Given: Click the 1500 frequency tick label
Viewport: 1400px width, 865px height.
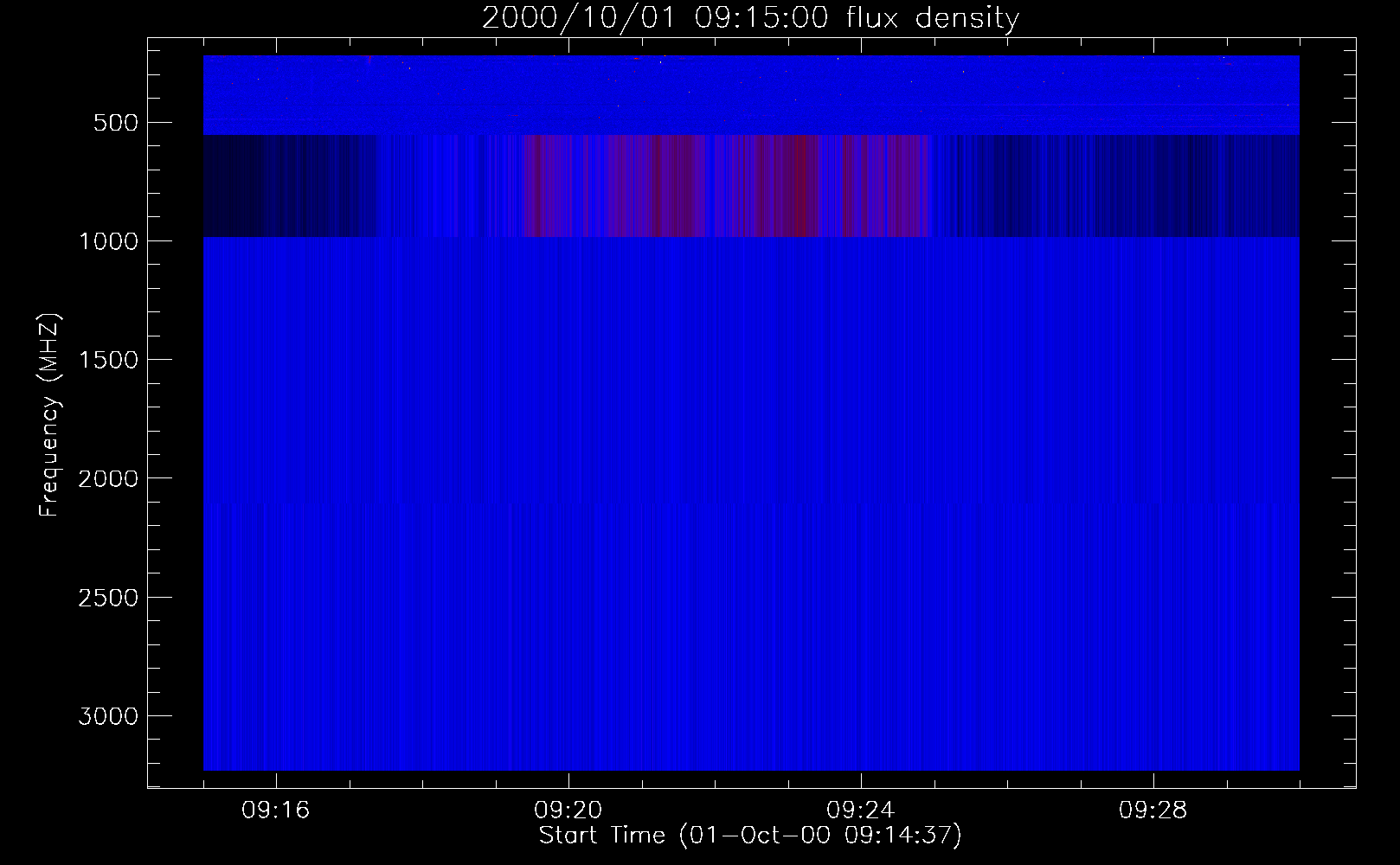Looking at the screenshot, I should (108, 360).
